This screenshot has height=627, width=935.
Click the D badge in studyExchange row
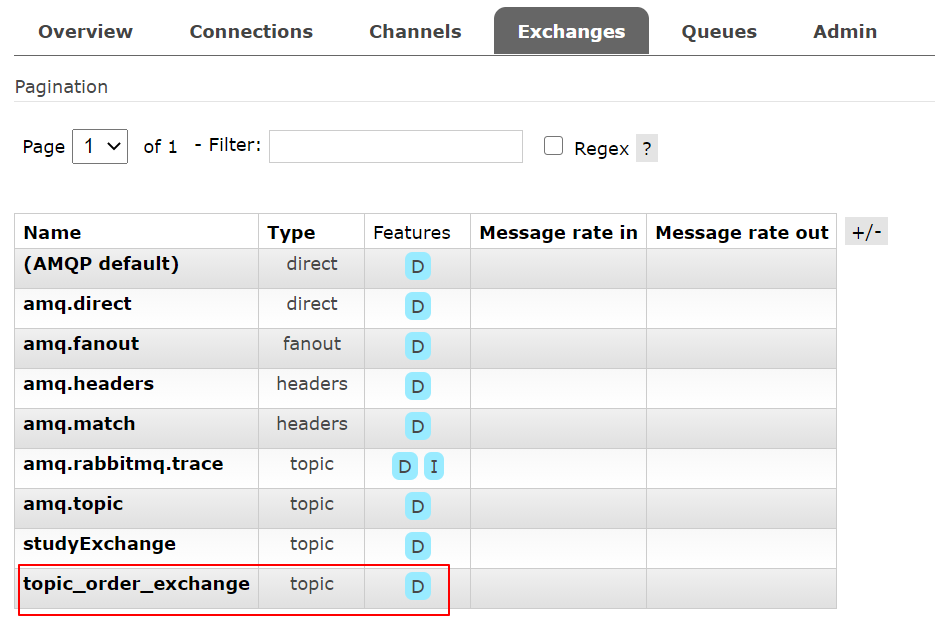[x=417, y=546]
